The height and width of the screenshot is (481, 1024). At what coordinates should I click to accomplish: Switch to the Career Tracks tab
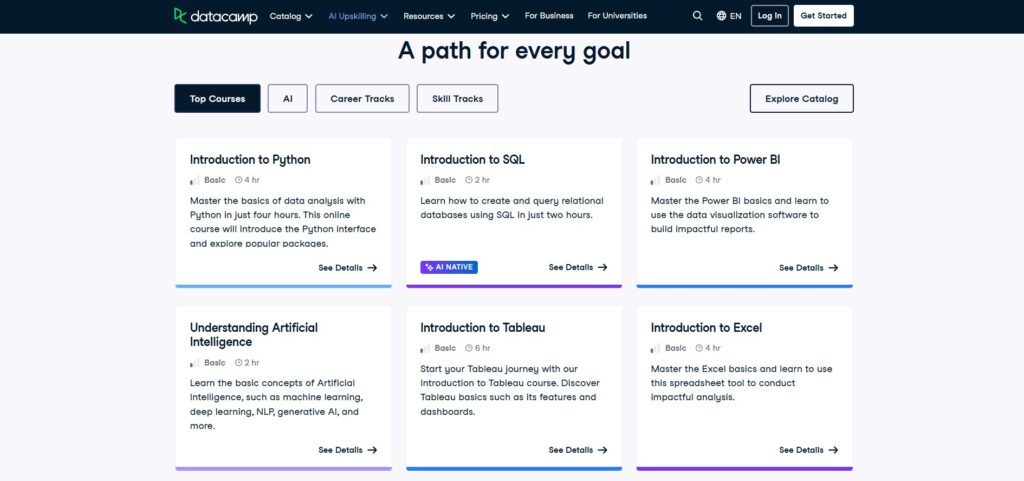click(362, 99)
